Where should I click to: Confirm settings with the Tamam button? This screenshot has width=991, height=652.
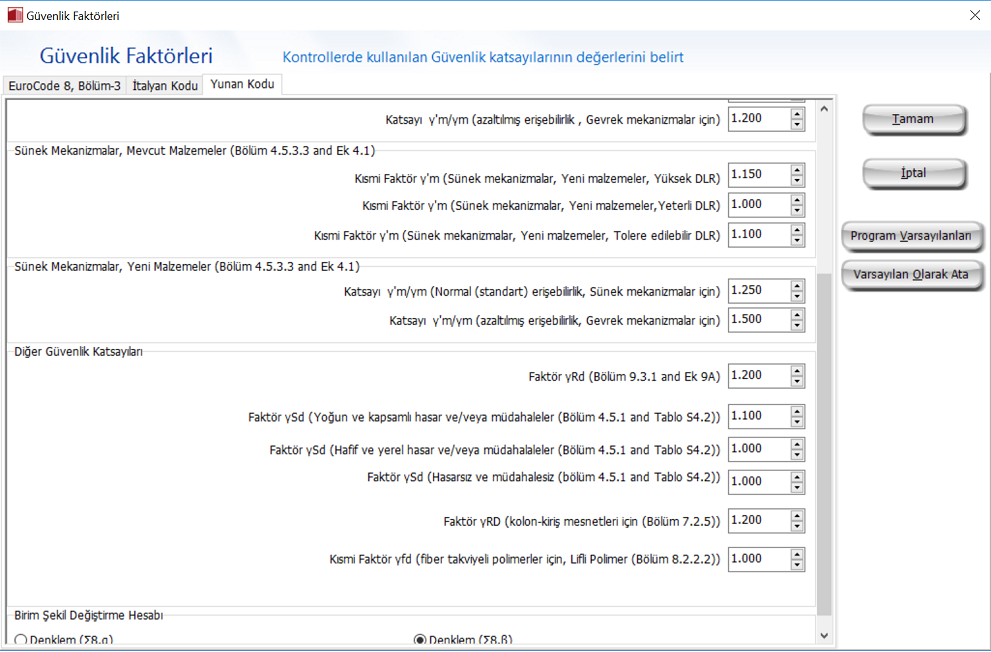tap(913, 119)
